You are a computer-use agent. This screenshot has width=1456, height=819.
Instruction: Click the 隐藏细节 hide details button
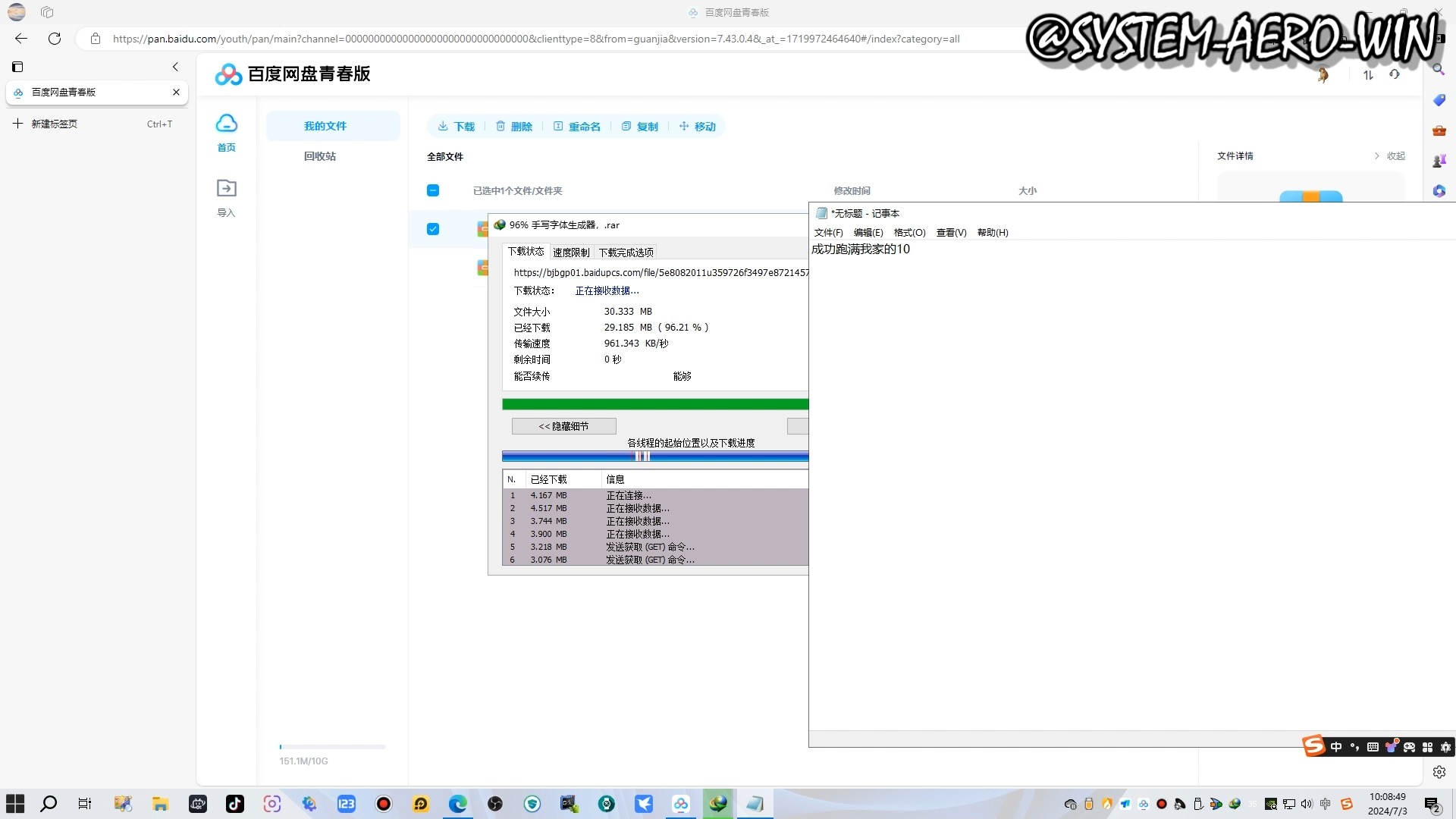coord(563,426)
